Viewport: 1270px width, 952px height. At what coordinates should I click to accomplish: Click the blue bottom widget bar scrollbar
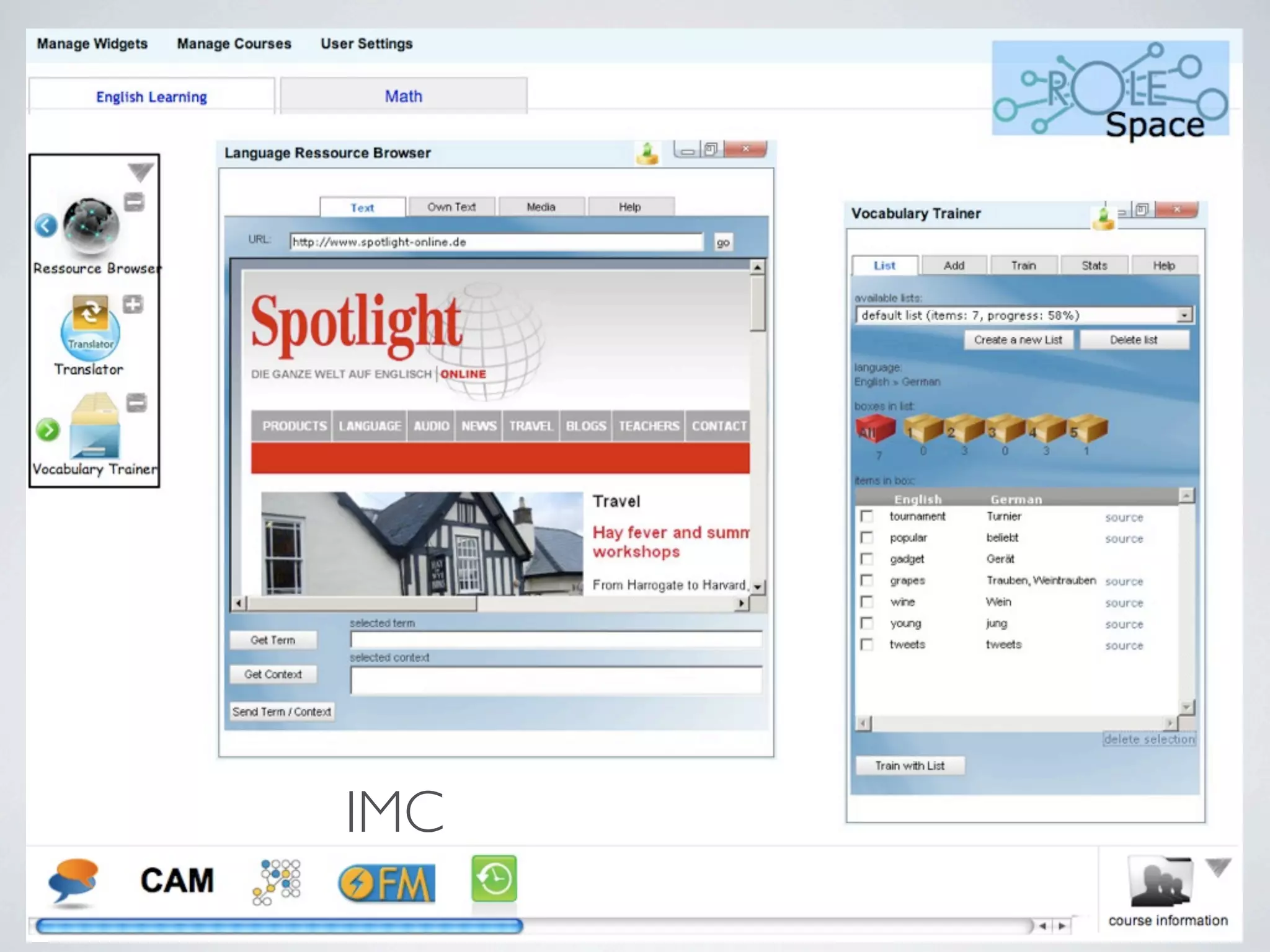pyautogui.click(x=279, y=927)
